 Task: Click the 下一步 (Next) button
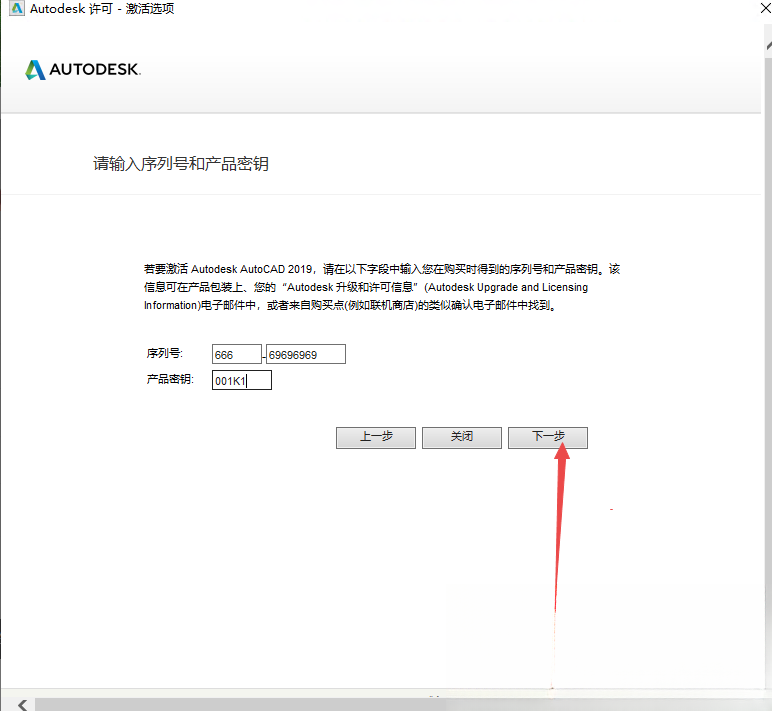[547, 437]
